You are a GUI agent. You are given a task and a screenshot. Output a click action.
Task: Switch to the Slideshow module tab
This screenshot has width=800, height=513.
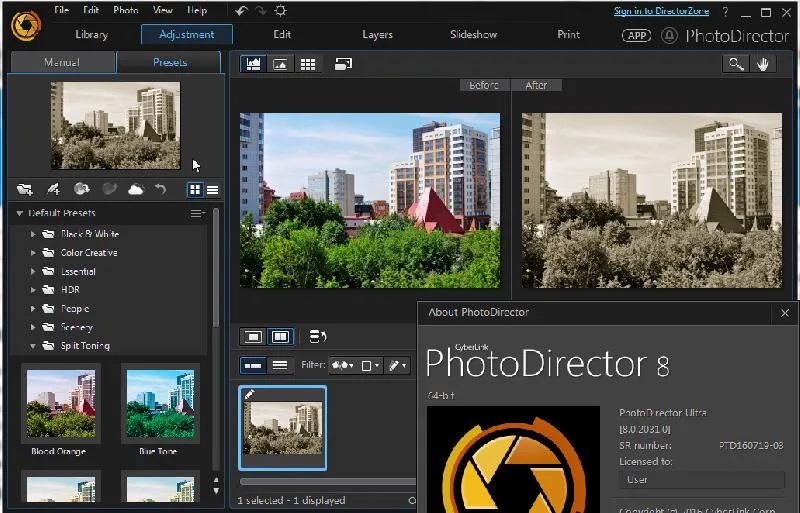tap(473, 35)
